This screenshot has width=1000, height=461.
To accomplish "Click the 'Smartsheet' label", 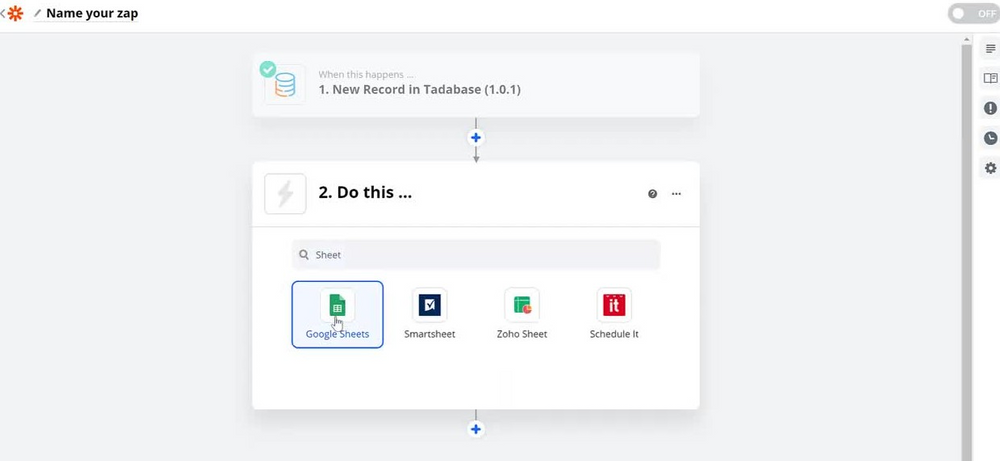I will 430,334.
